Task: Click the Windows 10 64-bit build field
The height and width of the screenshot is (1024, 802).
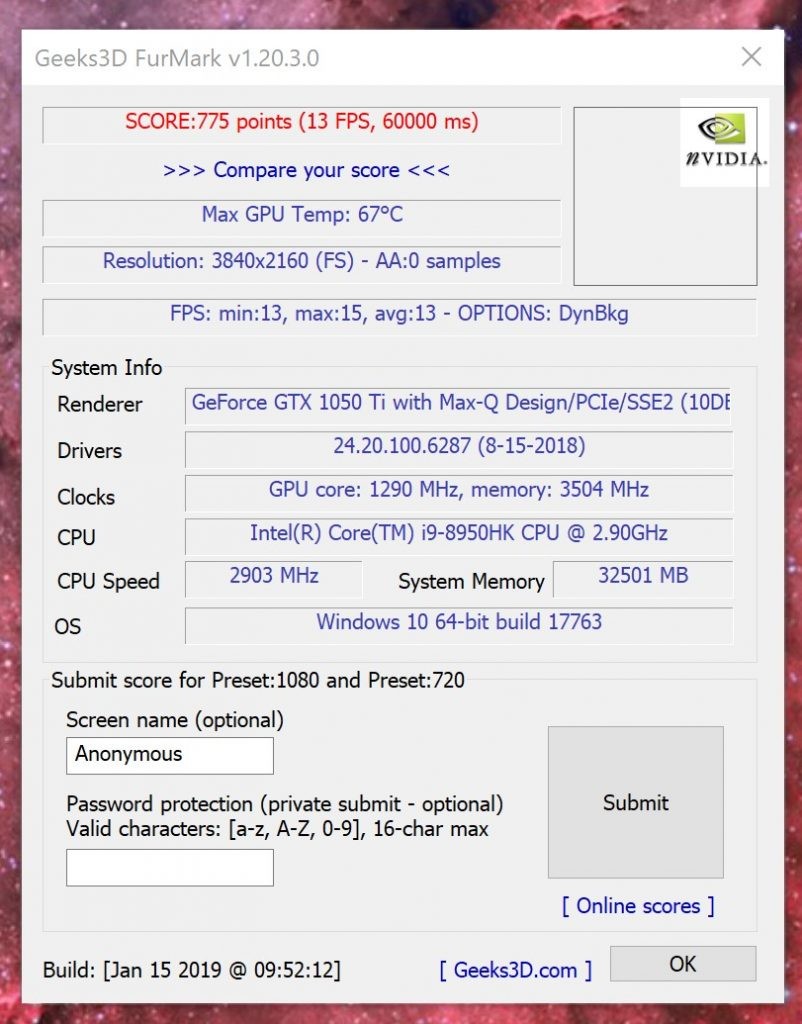Action: [458, 625]
